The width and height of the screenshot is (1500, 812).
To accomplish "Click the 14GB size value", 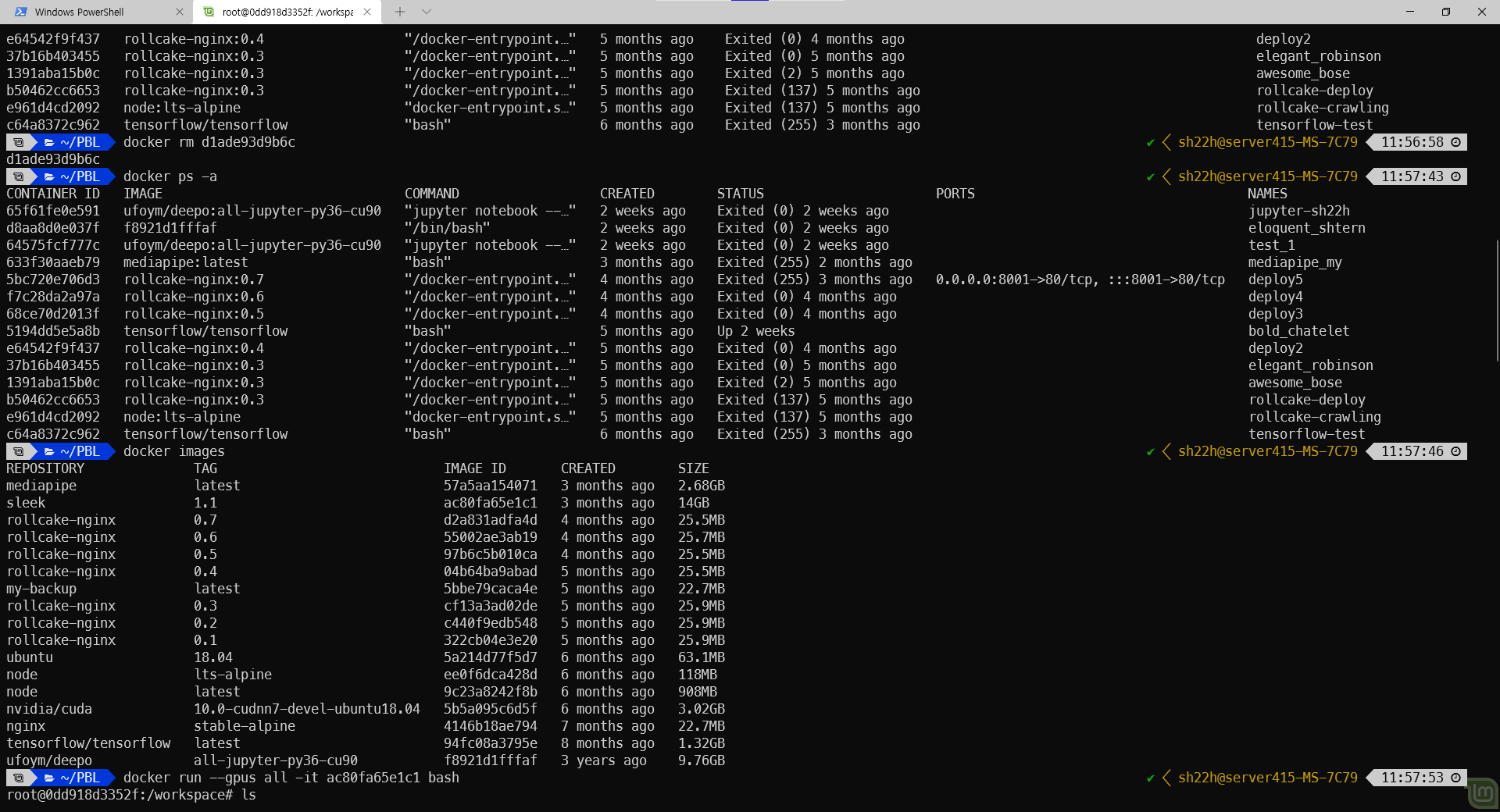I will 694,503.
